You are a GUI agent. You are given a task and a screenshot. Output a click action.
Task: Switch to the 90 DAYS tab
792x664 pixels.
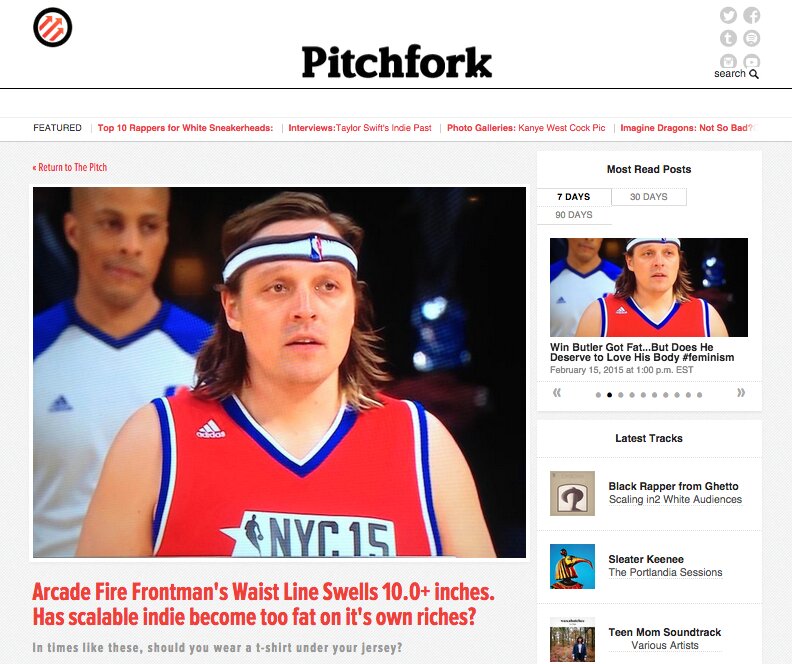coord(574,215)
